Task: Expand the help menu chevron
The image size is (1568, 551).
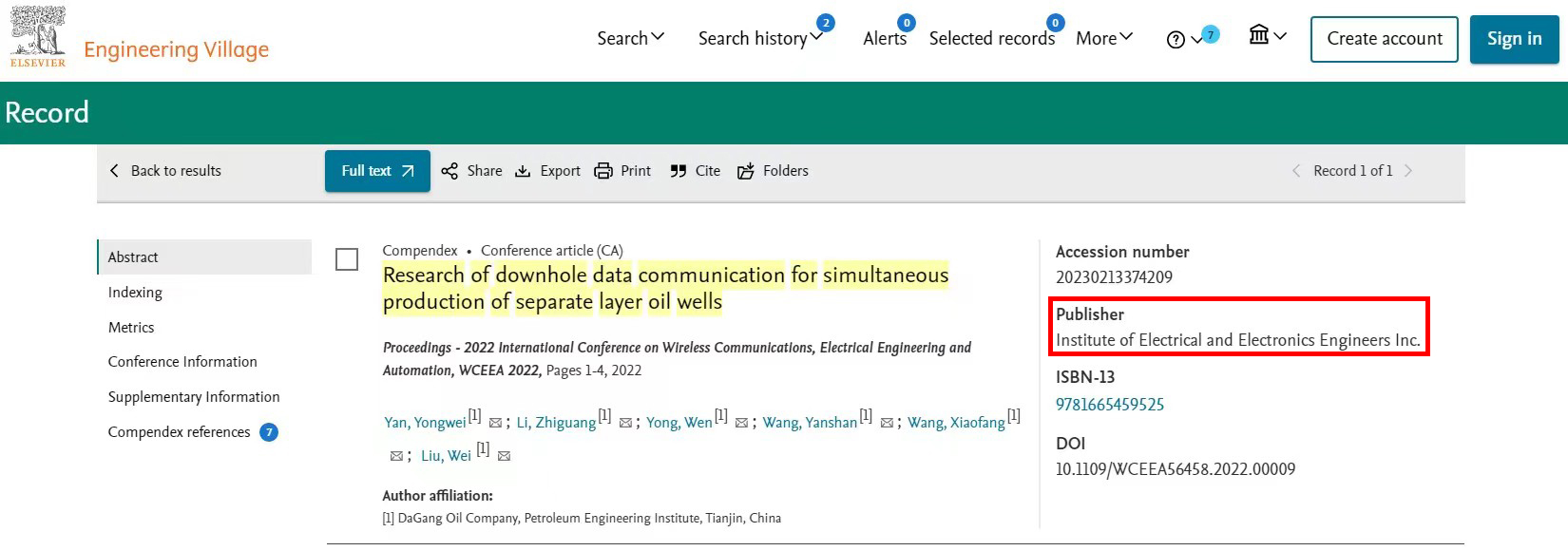Action: [1196, 40]
